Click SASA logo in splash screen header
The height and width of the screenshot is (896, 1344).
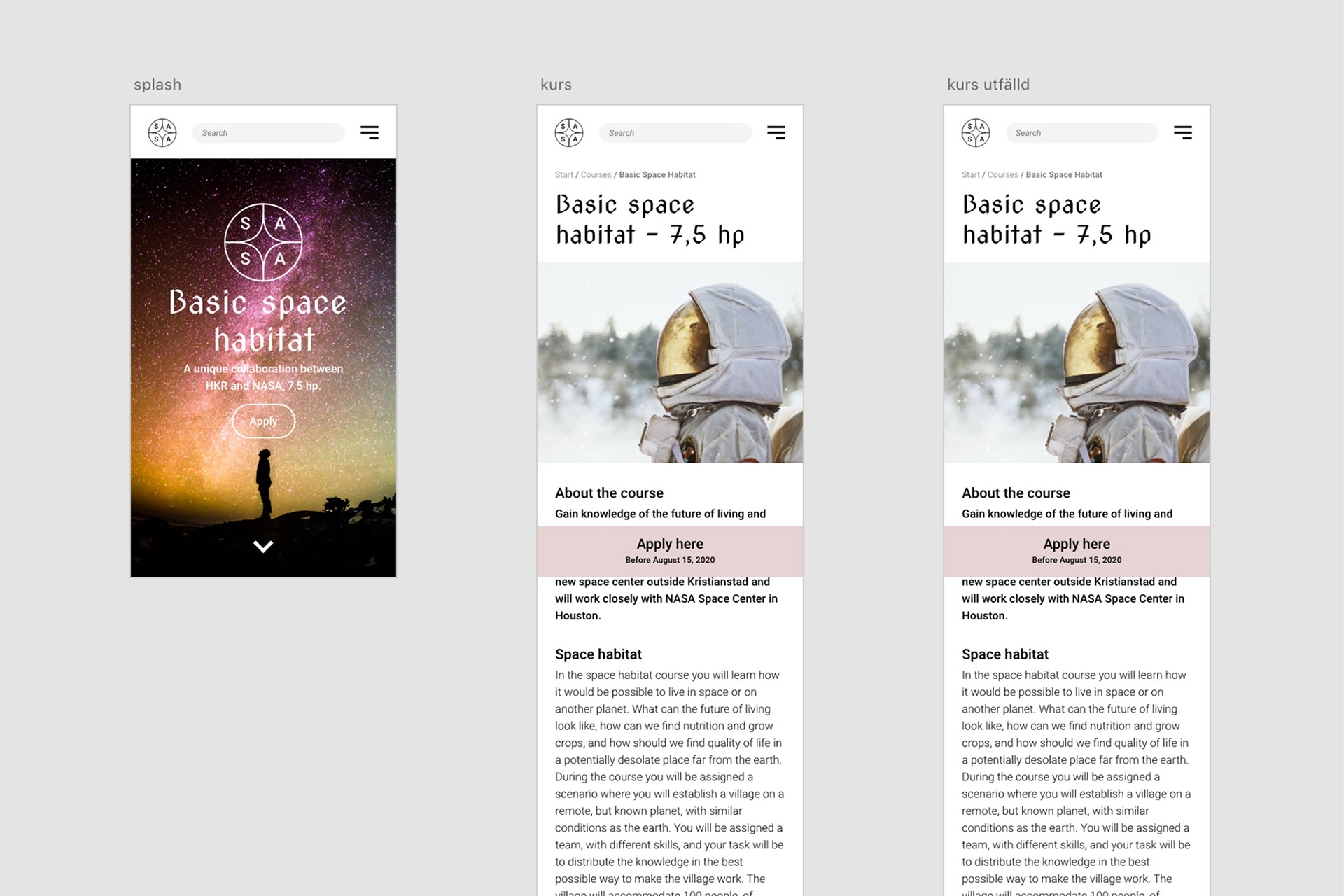click(x=162, y=132)
